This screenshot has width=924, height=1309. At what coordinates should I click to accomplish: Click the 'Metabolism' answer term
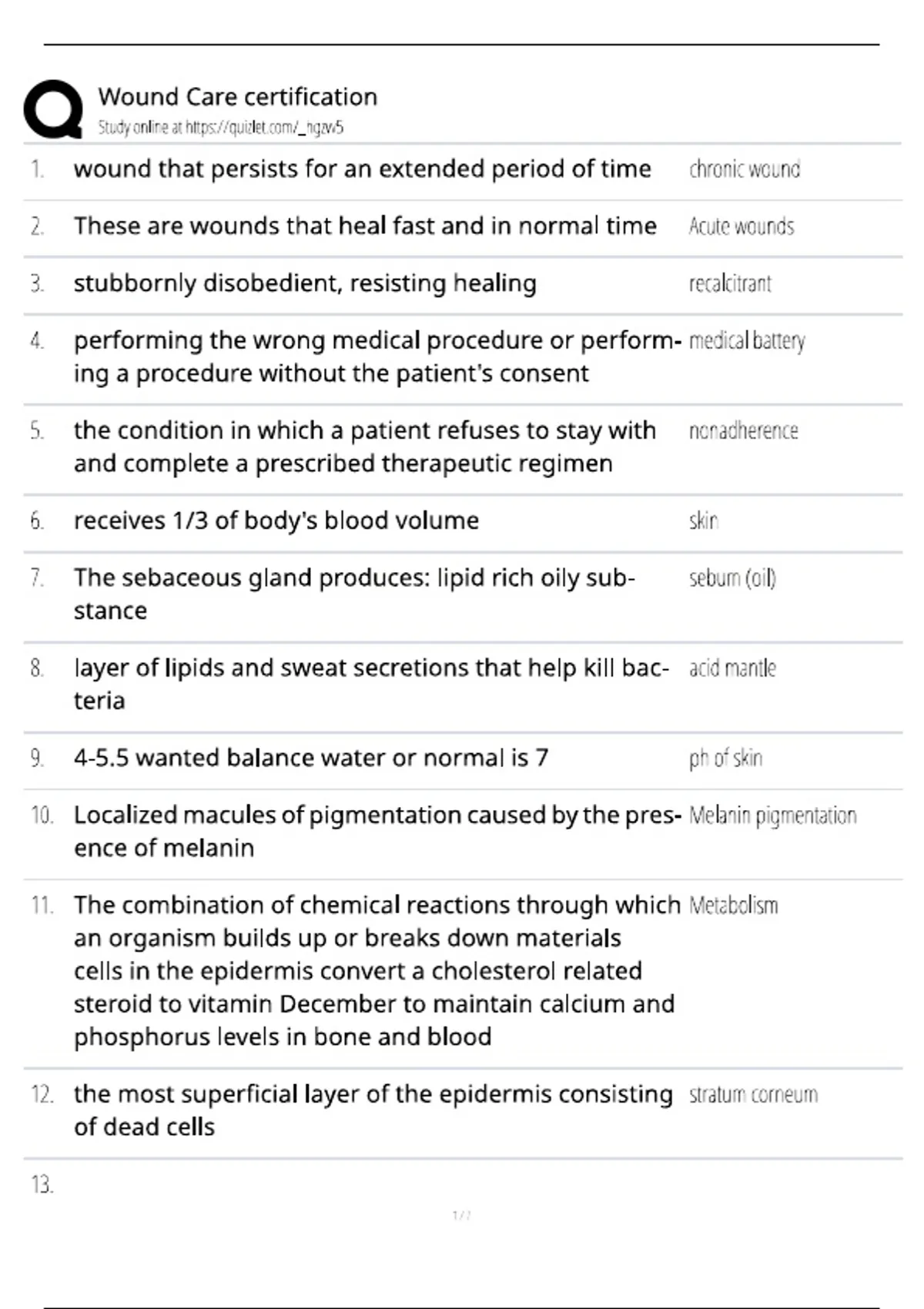[x=733, y=906]
